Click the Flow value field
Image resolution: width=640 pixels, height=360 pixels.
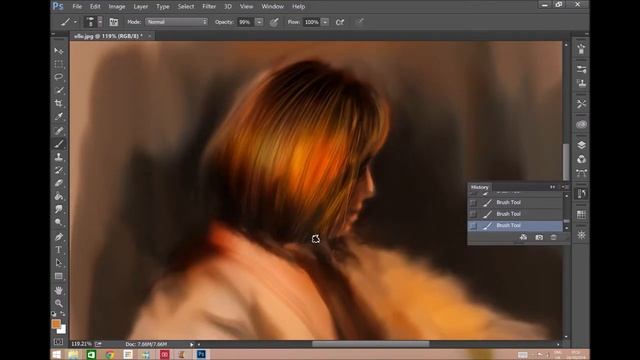(311, 22)
